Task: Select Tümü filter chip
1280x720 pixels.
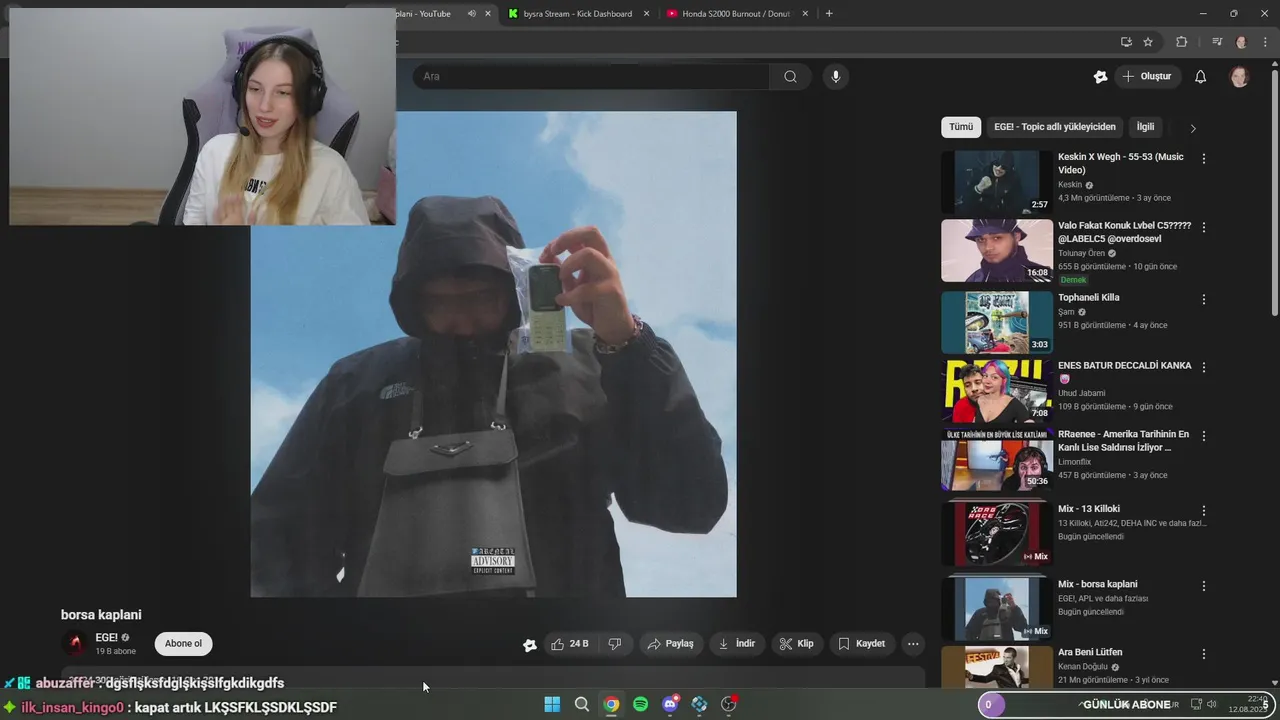Action: click(961, 127)
